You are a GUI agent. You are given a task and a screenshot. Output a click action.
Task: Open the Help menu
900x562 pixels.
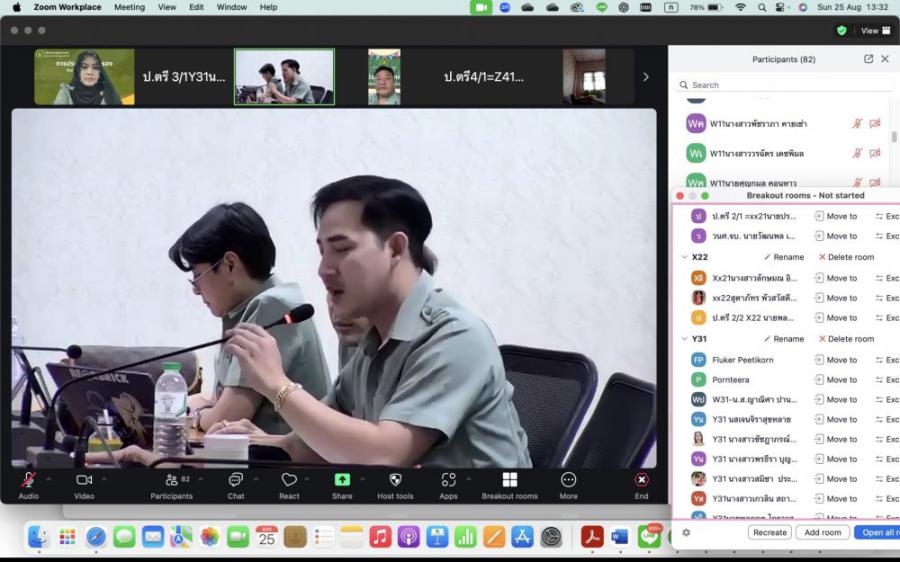[269, 7]
